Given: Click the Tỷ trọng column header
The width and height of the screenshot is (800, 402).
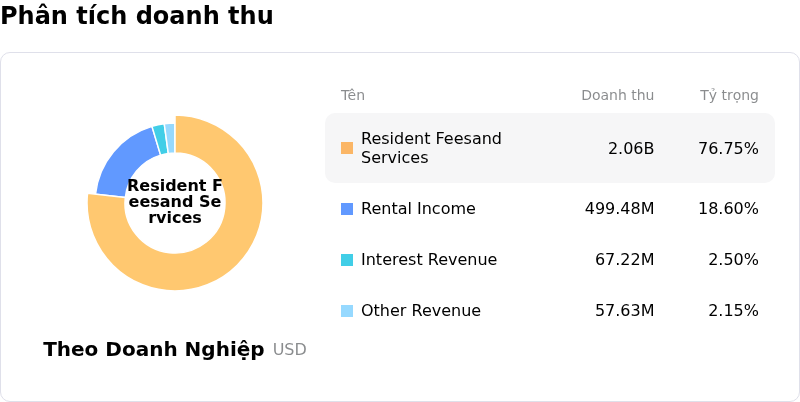Looking at the screenshot, I should click(x=729, y=96).
